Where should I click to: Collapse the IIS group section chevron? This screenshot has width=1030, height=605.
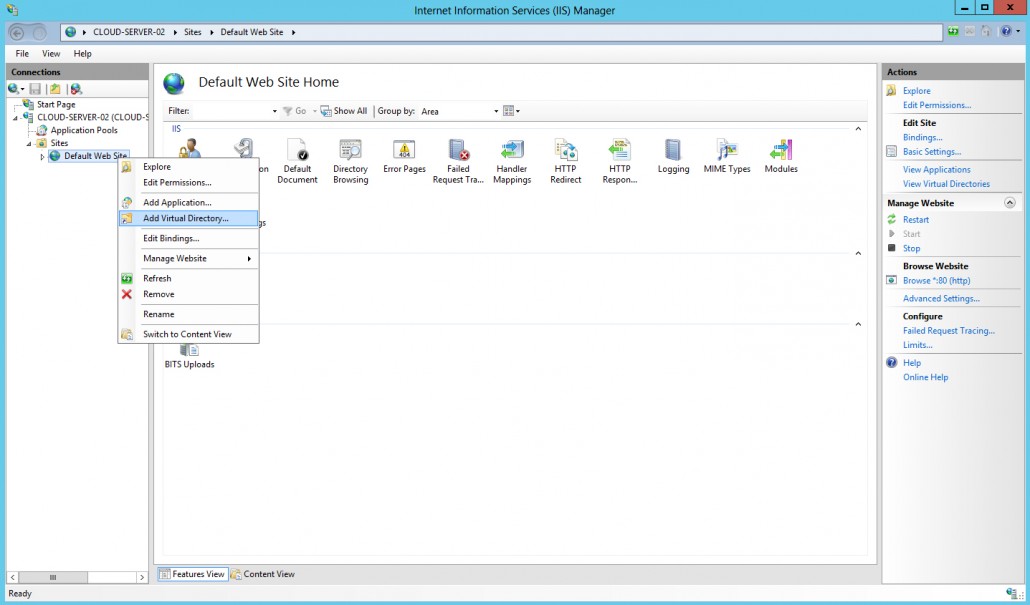point(858,129)
